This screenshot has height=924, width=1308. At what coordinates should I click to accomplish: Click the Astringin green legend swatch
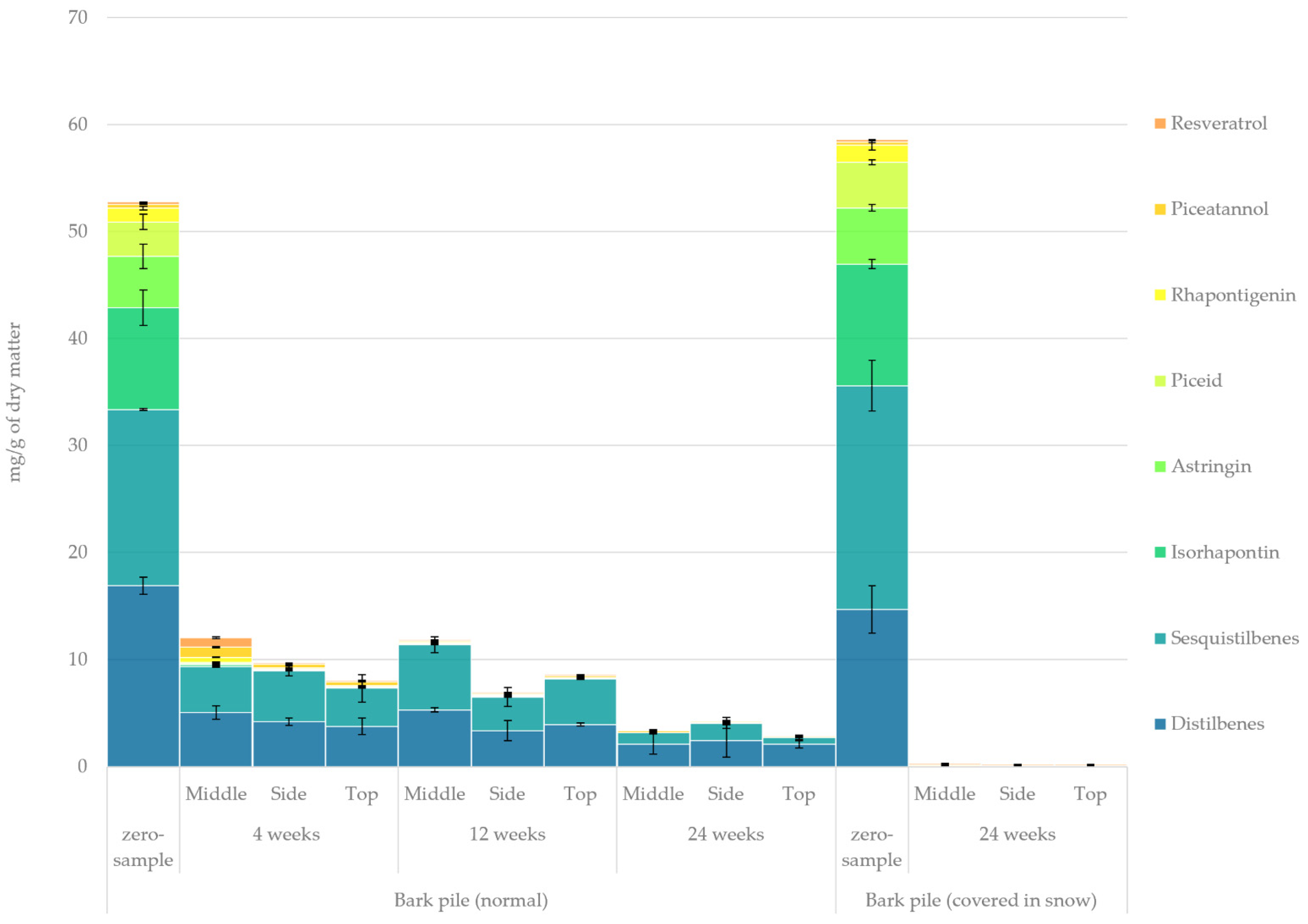pyautogui.click(x=1160, y=466)
